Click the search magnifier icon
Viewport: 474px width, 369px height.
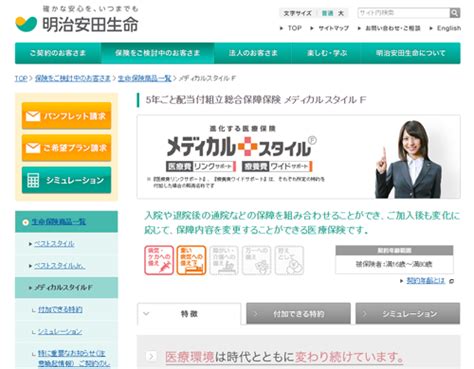(455, 13)
